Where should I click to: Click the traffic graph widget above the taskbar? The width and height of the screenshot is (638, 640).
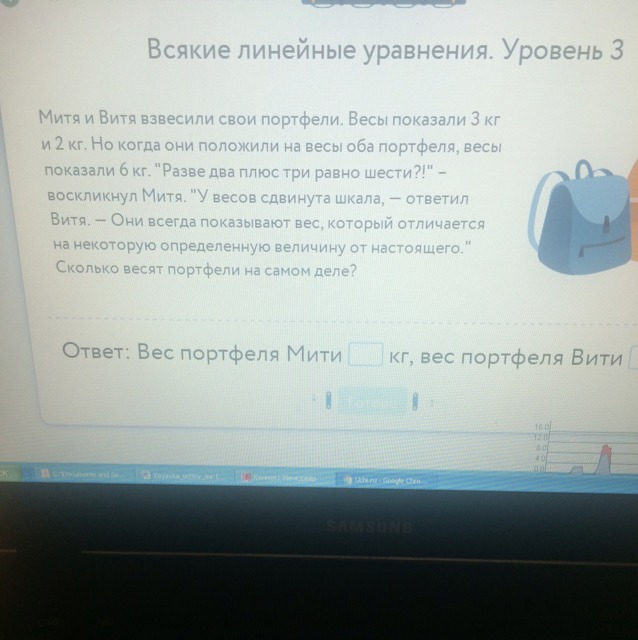point(585,449)
